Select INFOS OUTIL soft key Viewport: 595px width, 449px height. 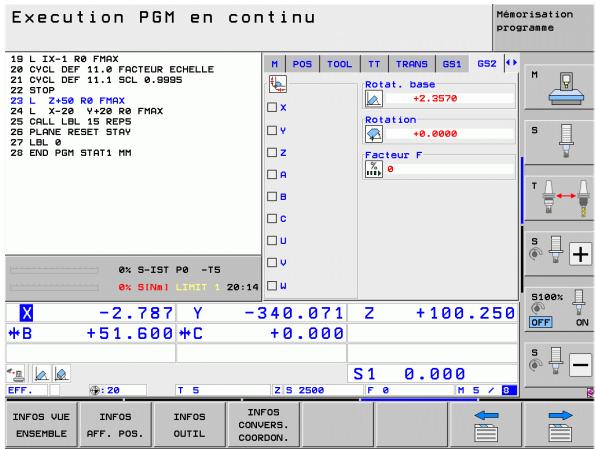[x=189, y=425]
